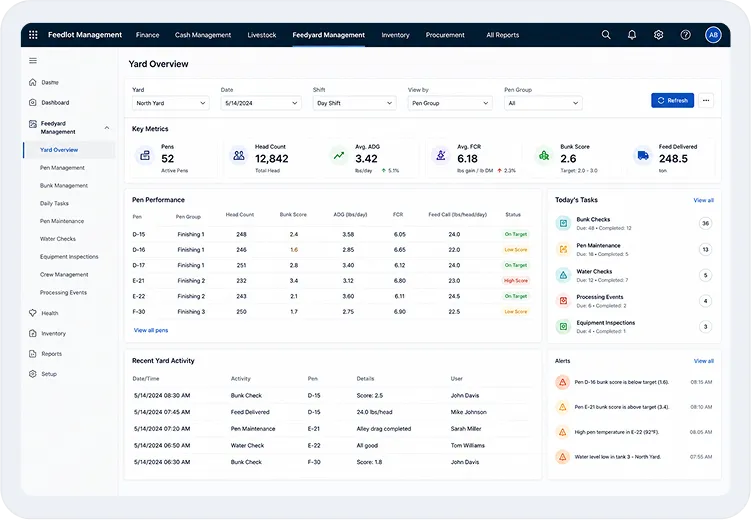Collapse the Feedyard Management sidebar section

[x=107, y=128]
